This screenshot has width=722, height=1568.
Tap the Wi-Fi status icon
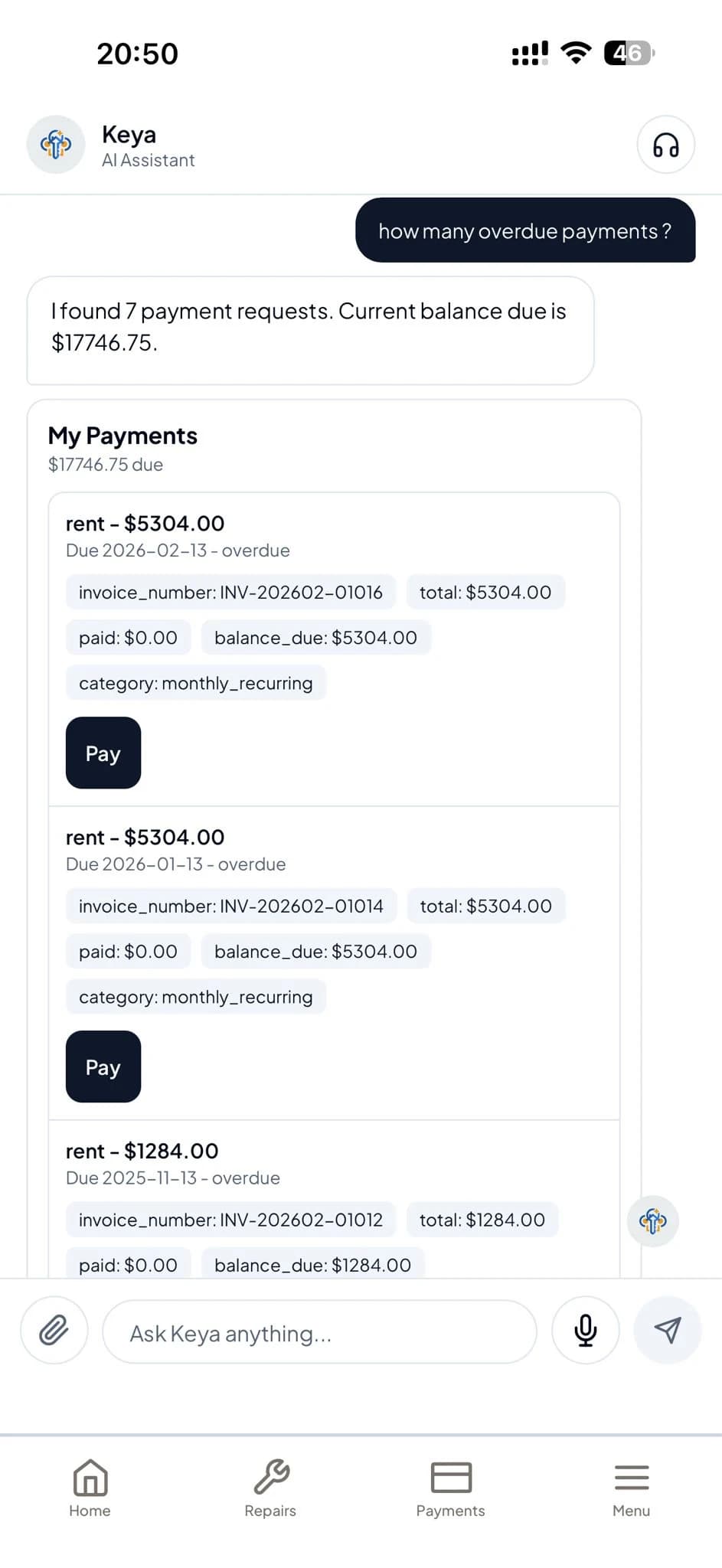click(576, 53)
